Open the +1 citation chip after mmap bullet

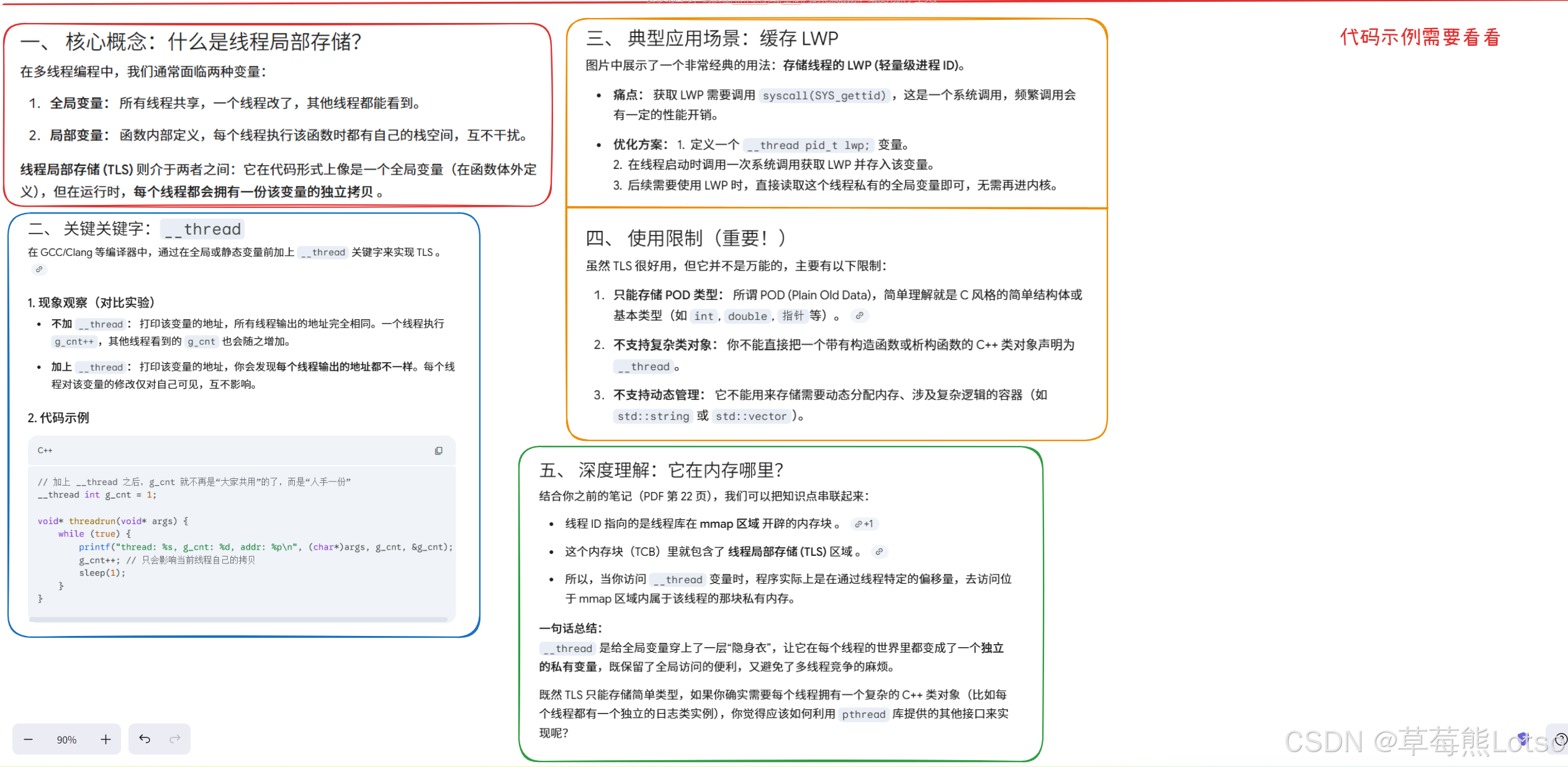point(863,524)
